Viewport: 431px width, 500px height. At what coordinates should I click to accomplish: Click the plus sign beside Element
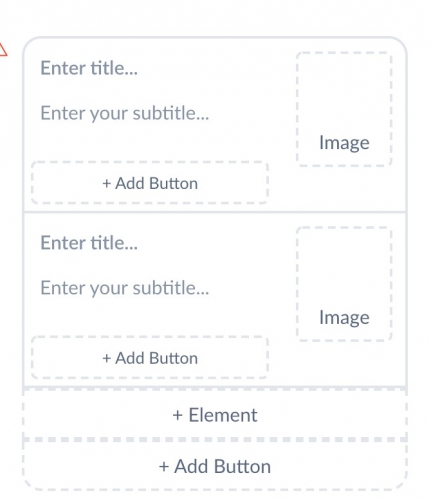point(178,415)
